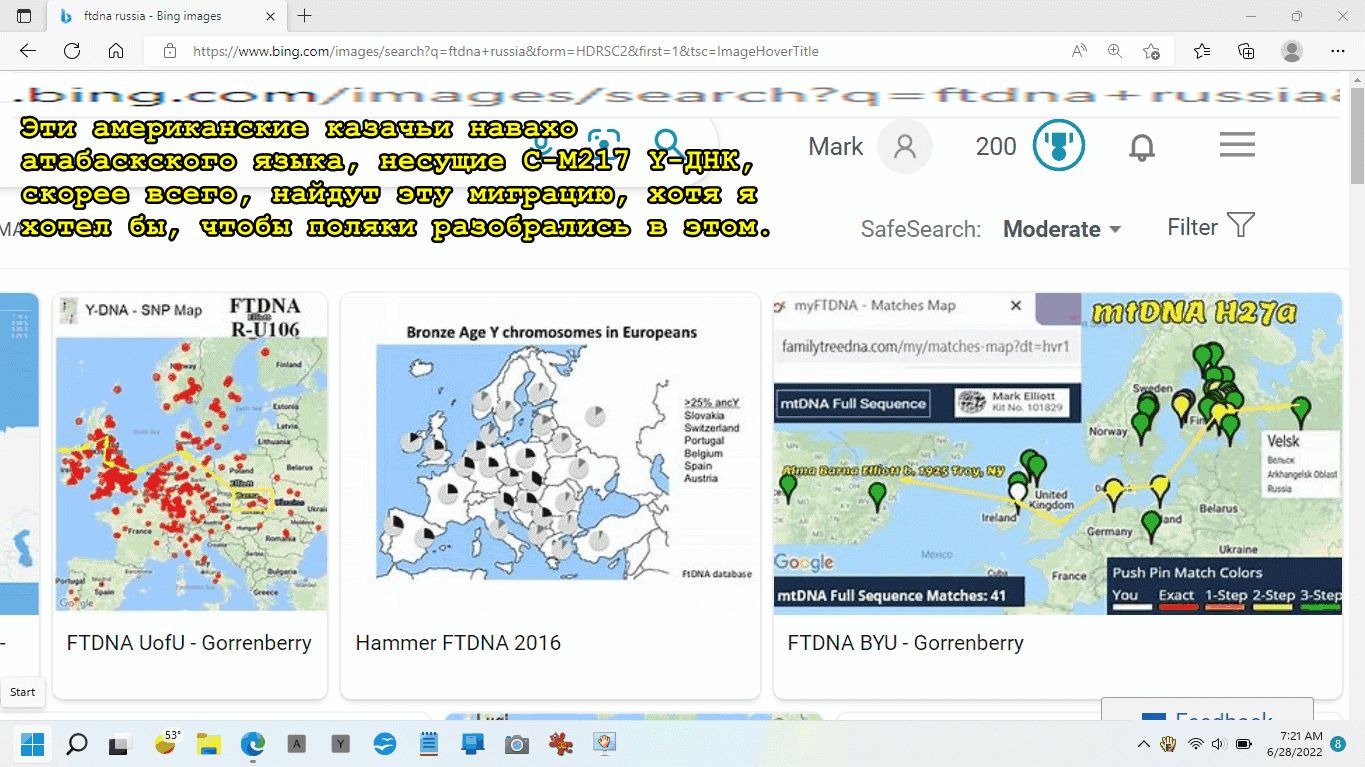This screenshot has height=767, width=1365.
Task: Open the browser home page icon
Action: (x=116, y=51)
